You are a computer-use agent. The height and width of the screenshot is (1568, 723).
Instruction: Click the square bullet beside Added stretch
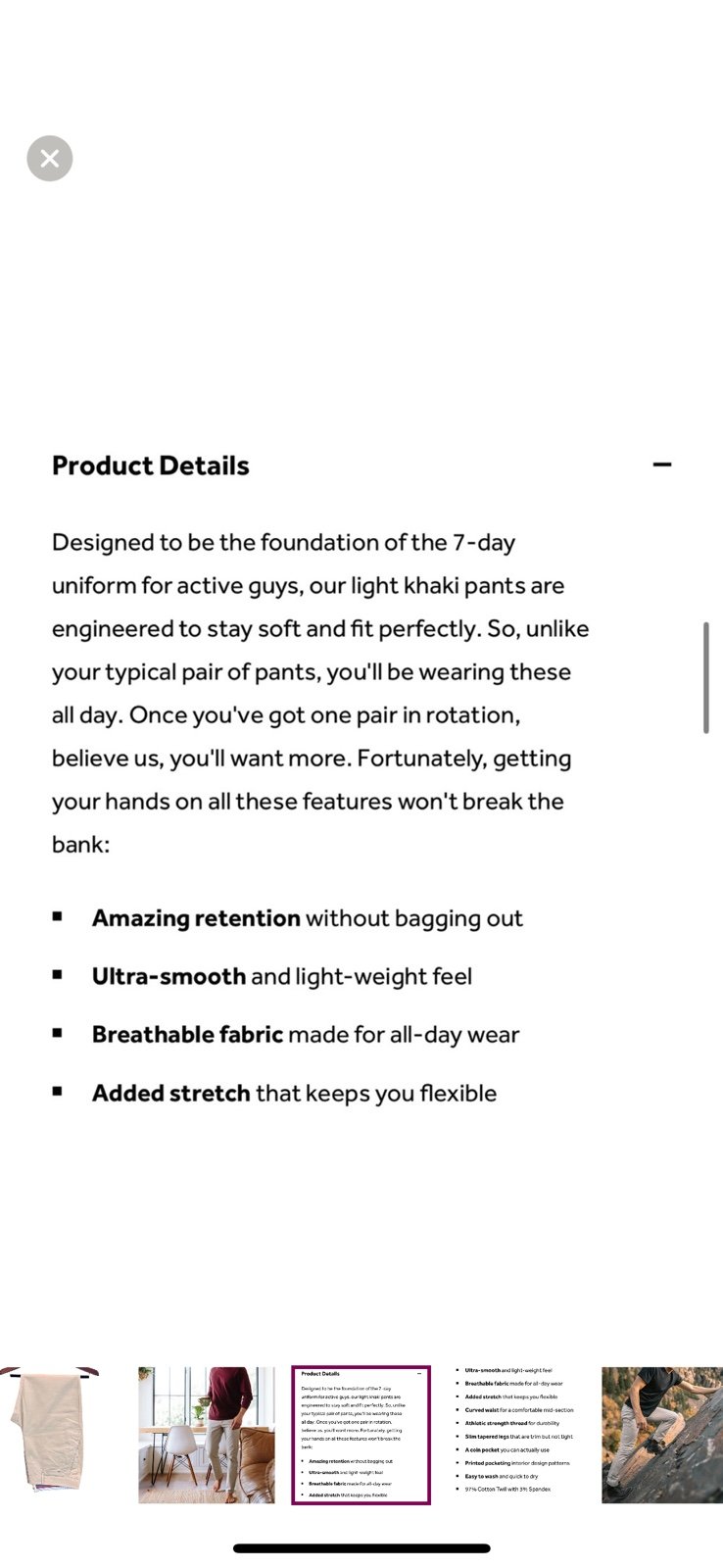(x=58, y=1090)
